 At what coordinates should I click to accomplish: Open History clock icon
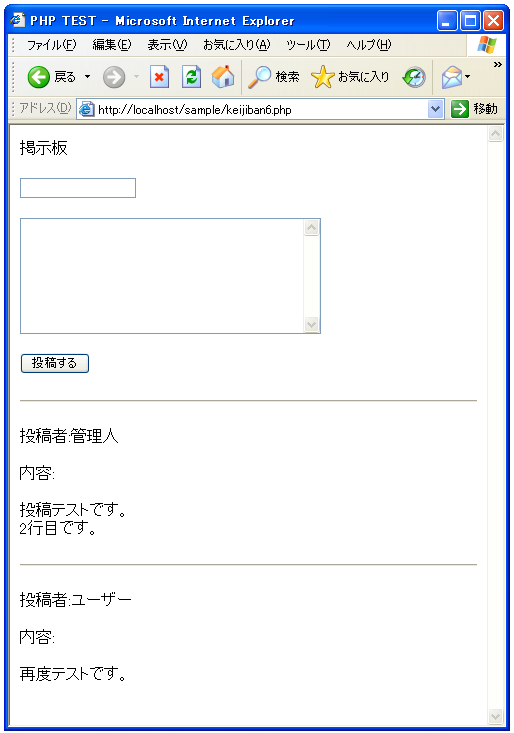click(x=414, y=77)
